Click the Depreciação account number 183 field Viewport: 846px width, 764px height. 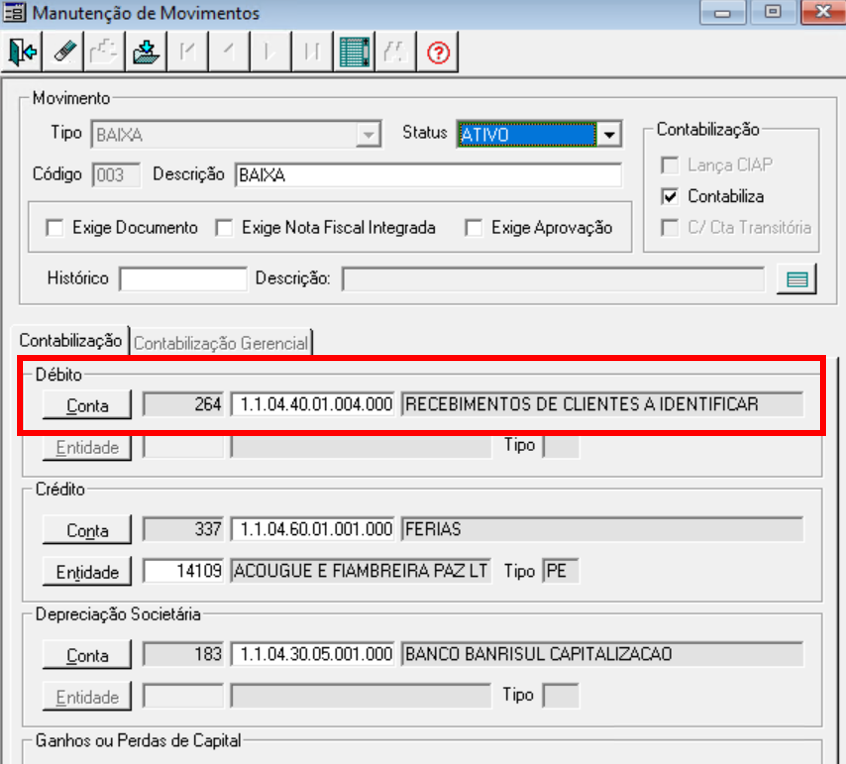(x=183, y=654)
